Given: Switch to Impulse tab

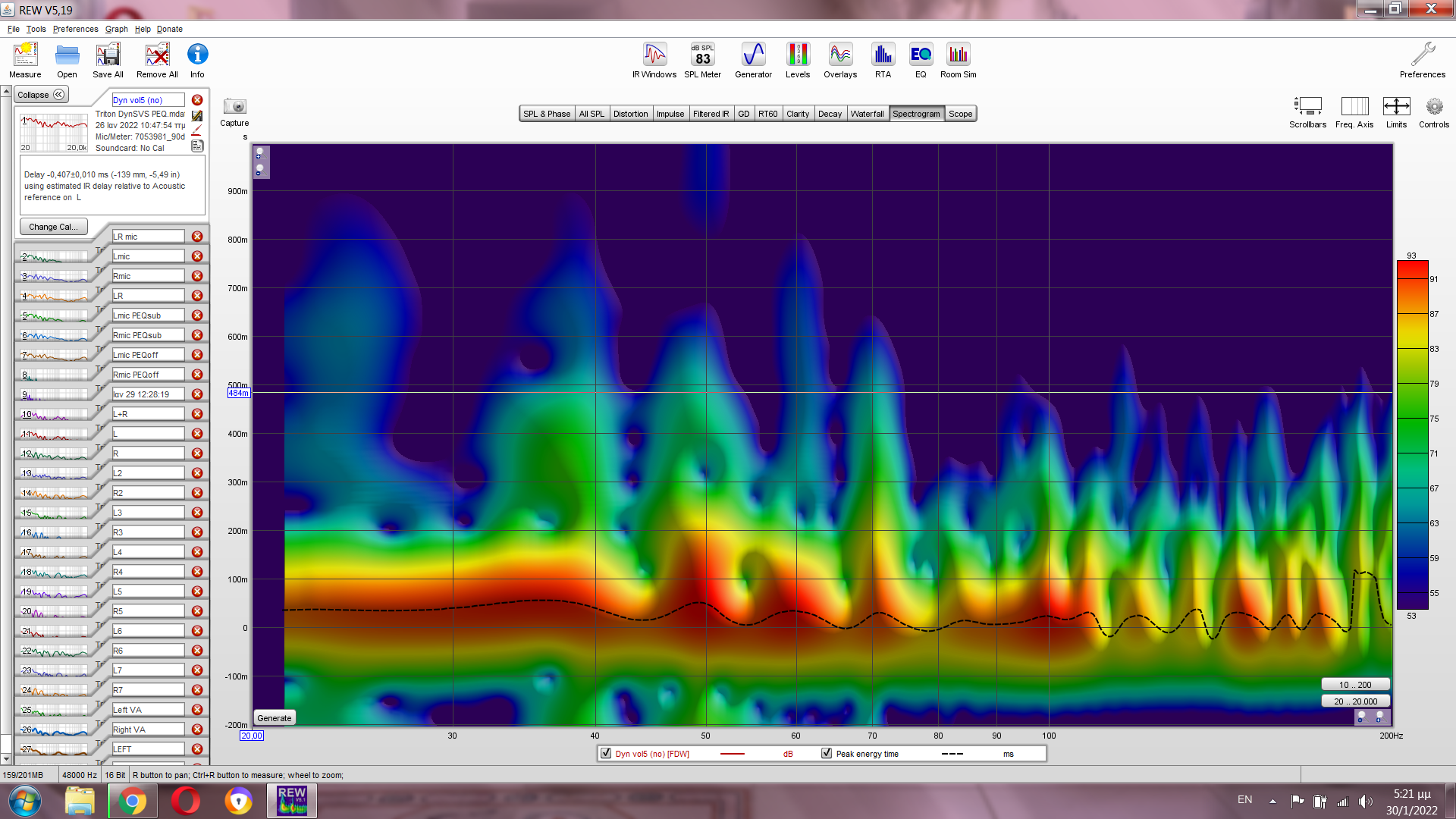Looking at the screenshot, I should tap(670, 114).
